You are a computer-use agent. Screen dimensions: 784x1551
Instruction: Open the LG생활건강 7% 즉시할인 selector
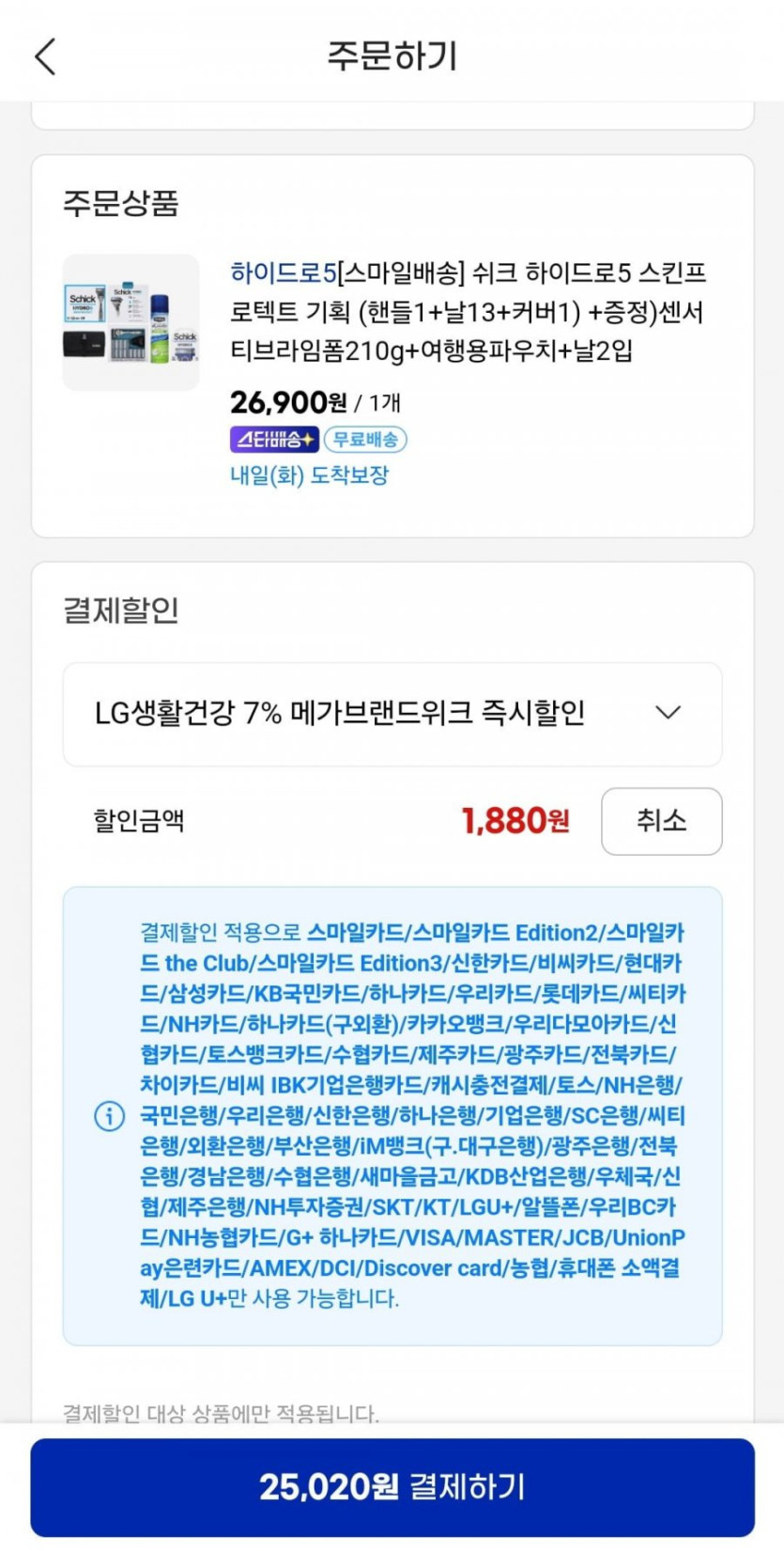(340, 713)
